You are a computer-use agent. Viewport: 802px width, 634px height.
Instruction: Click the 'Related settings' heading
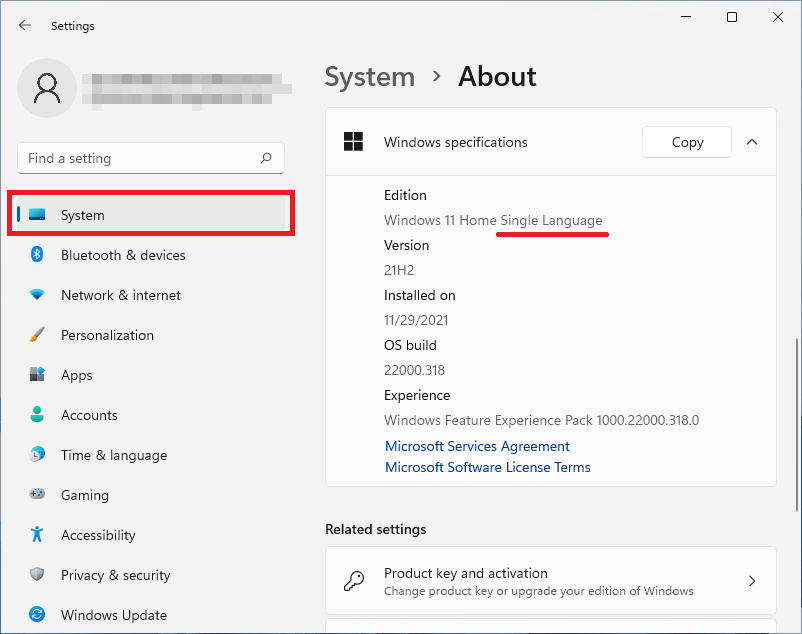[x=375, y=529]
